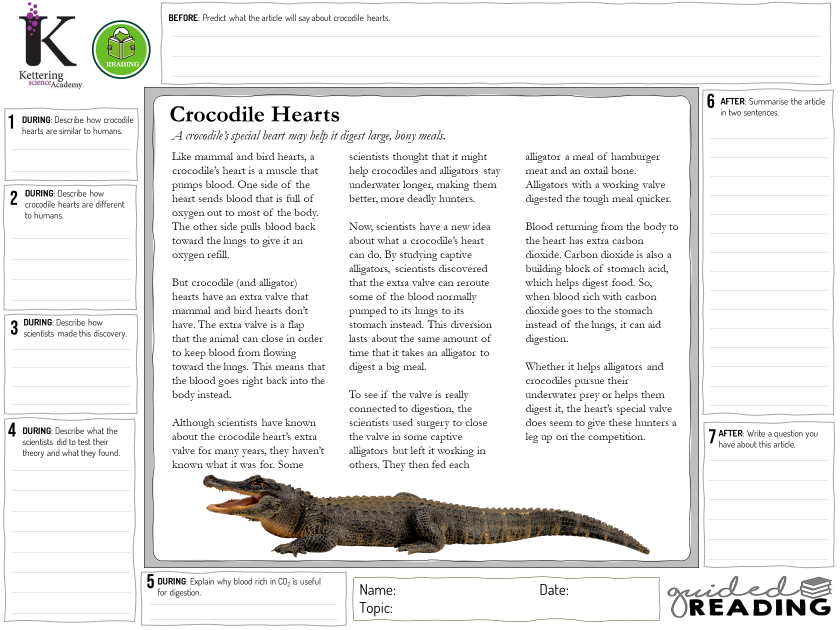Click the book icon inside the reading badge
Screen dimensions: 840x630
pos(121,44)
